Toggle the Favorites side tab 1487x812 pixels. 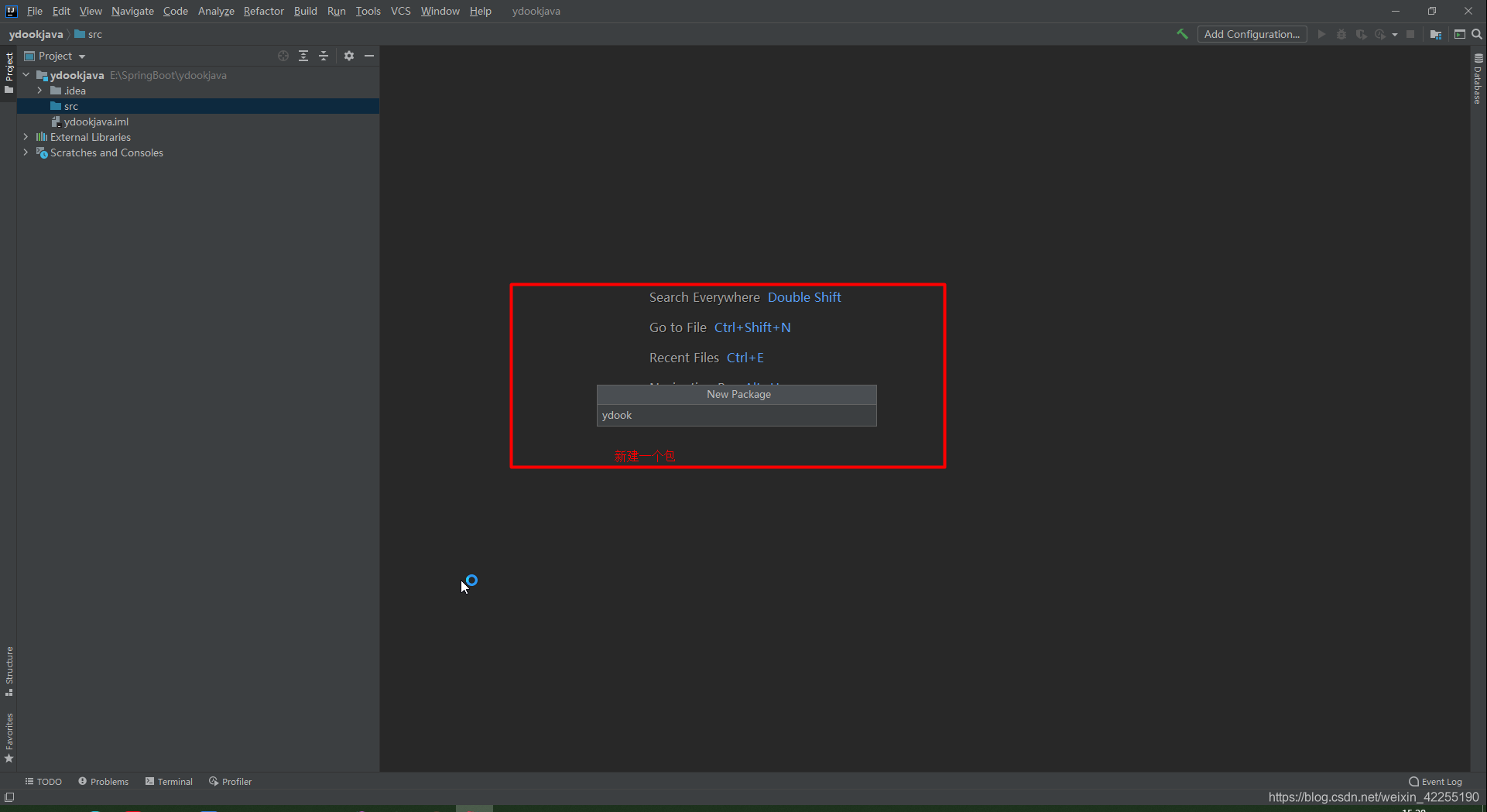(x=9, y=738)
